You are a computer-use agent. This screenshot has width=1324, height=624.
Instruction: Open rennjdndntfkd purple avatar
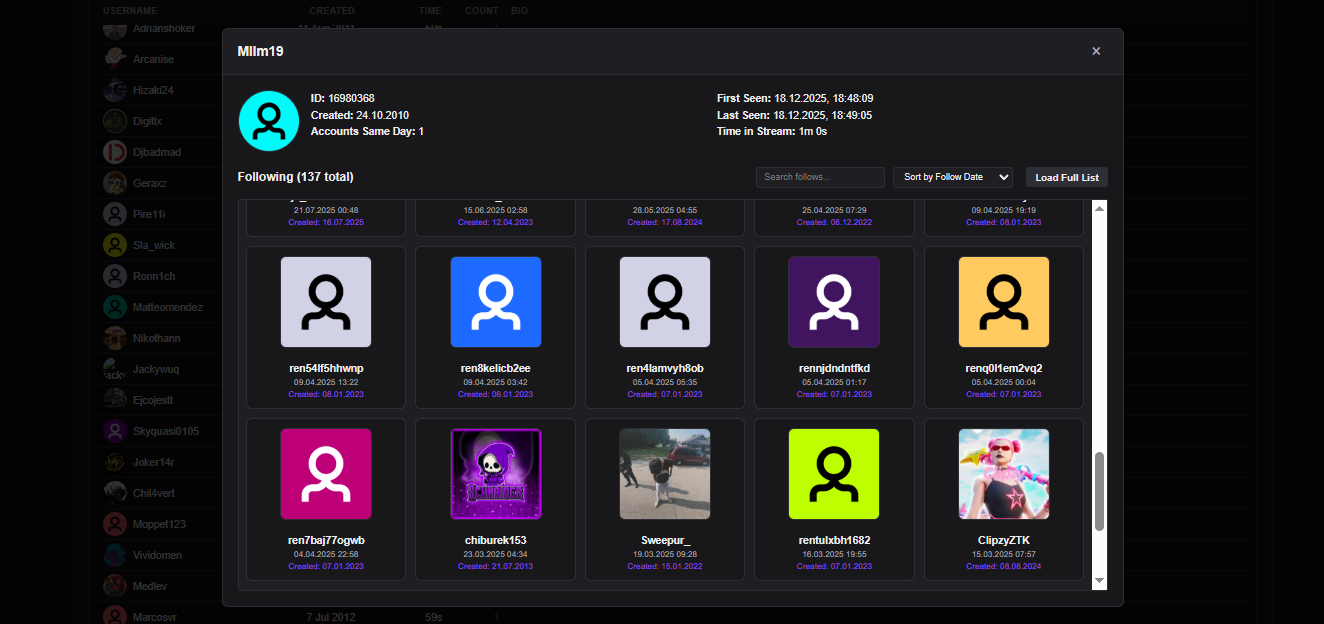(834, 302)
